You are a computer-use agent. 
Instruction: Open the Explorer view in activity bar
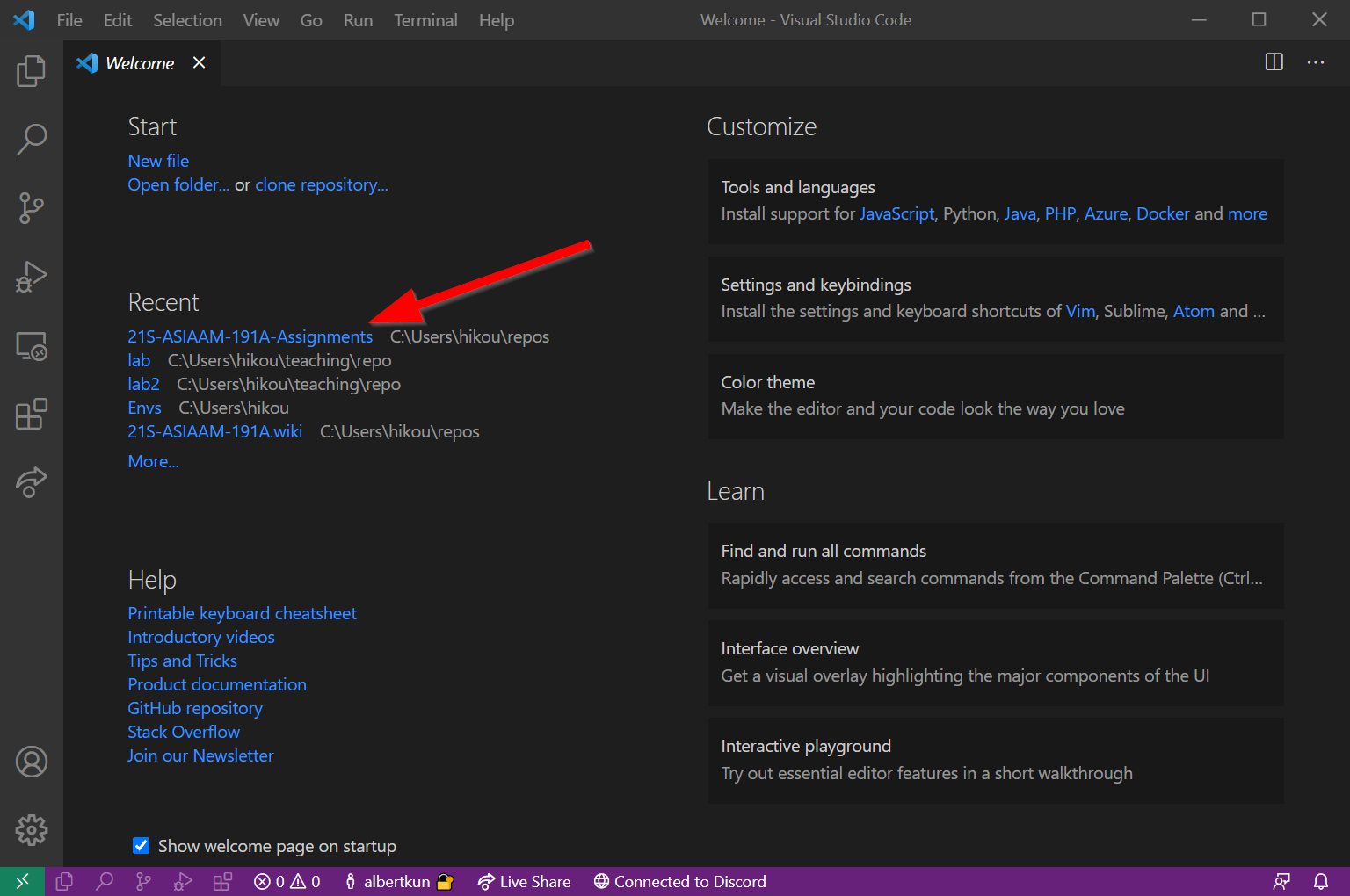(x=32, y=71)
